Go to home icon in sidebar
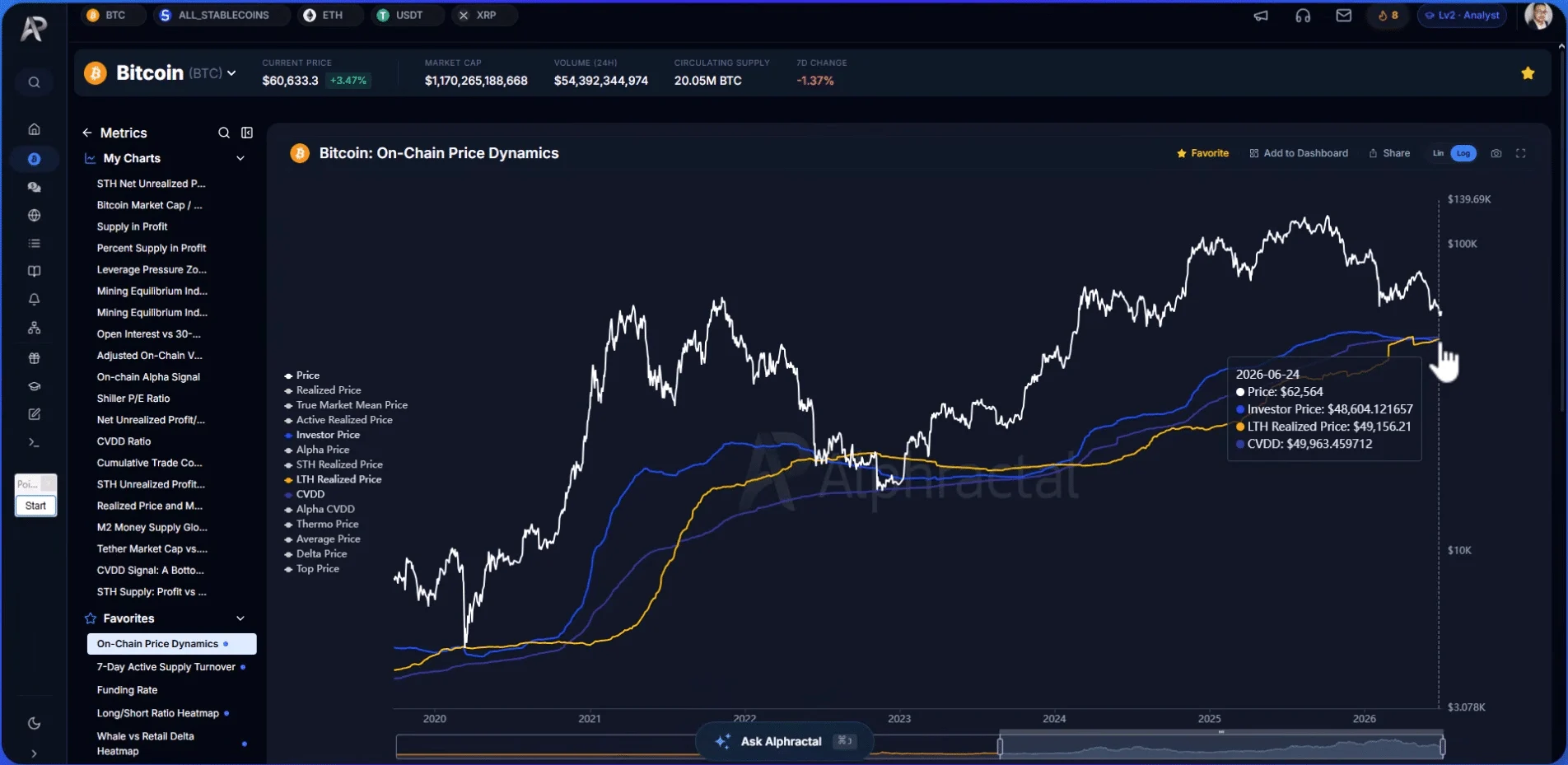Screen dimensions: 1568x765 34,129
